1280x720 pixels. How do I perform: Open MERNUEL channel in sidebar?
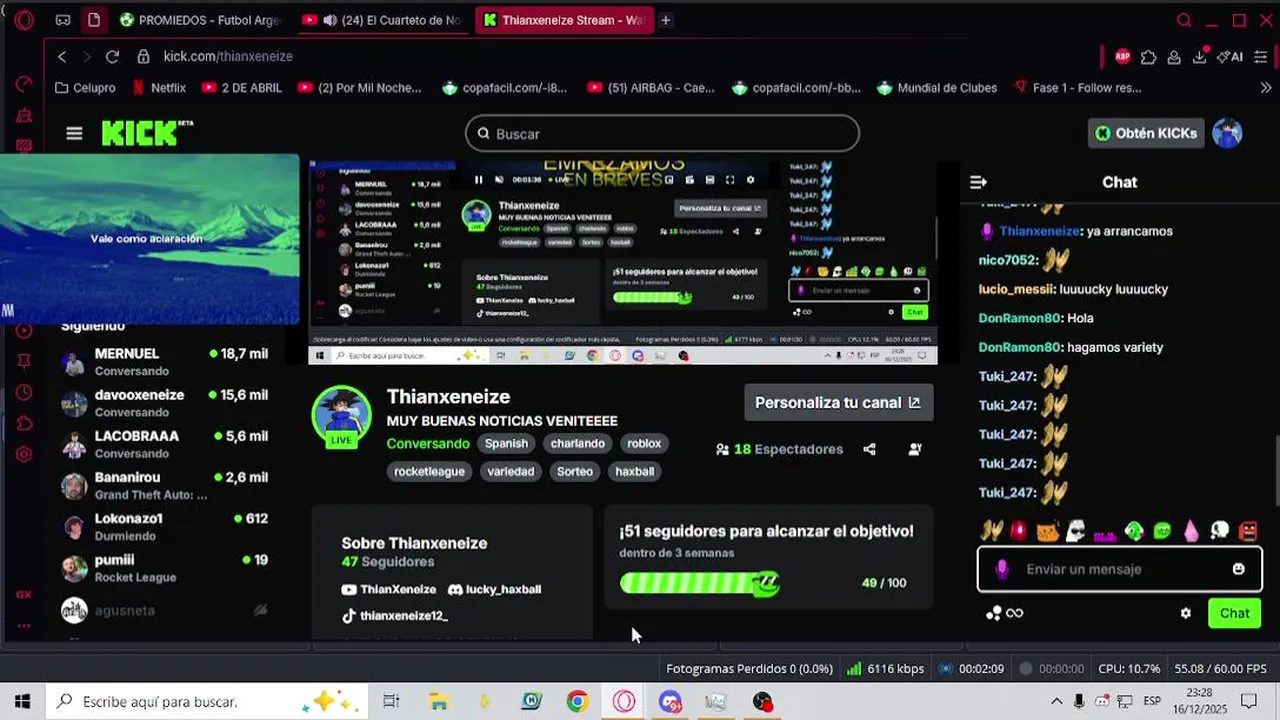(x=166, y=362)
